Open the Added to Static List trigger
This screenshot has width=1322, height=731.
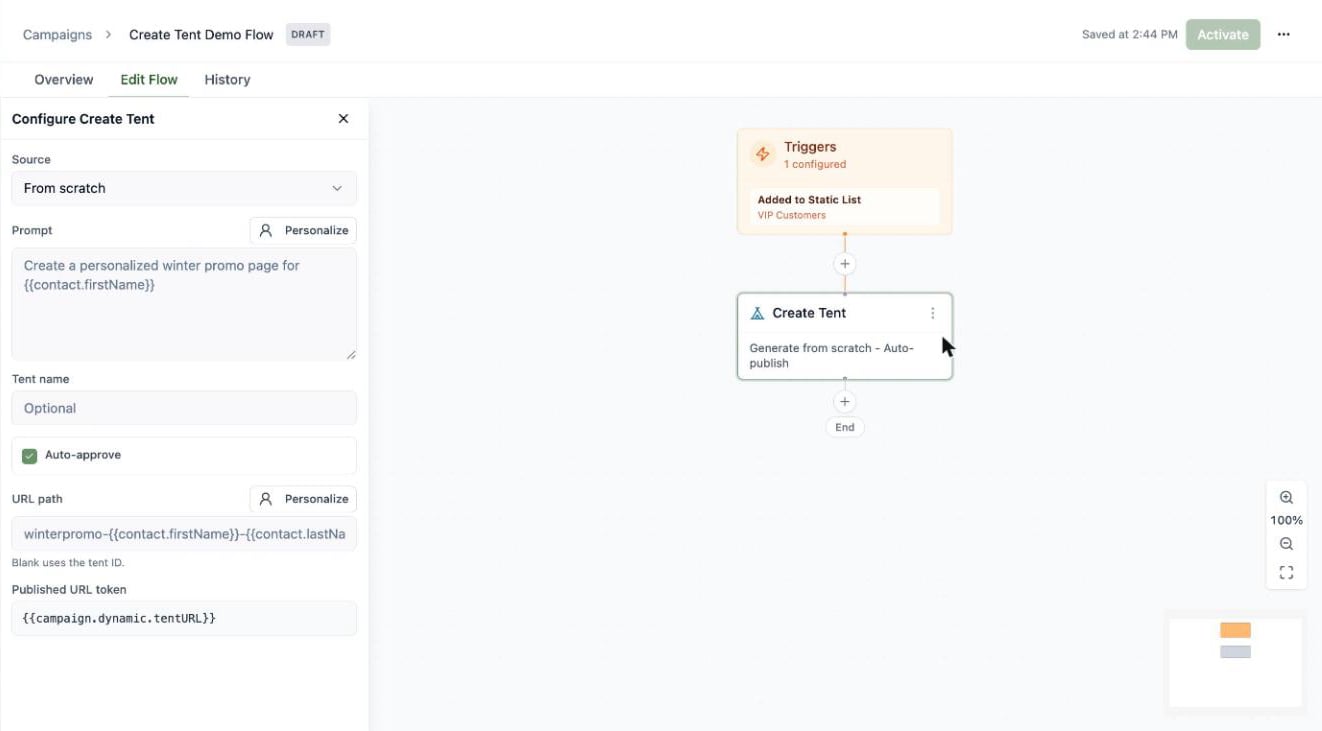click(x=845, y=206)
